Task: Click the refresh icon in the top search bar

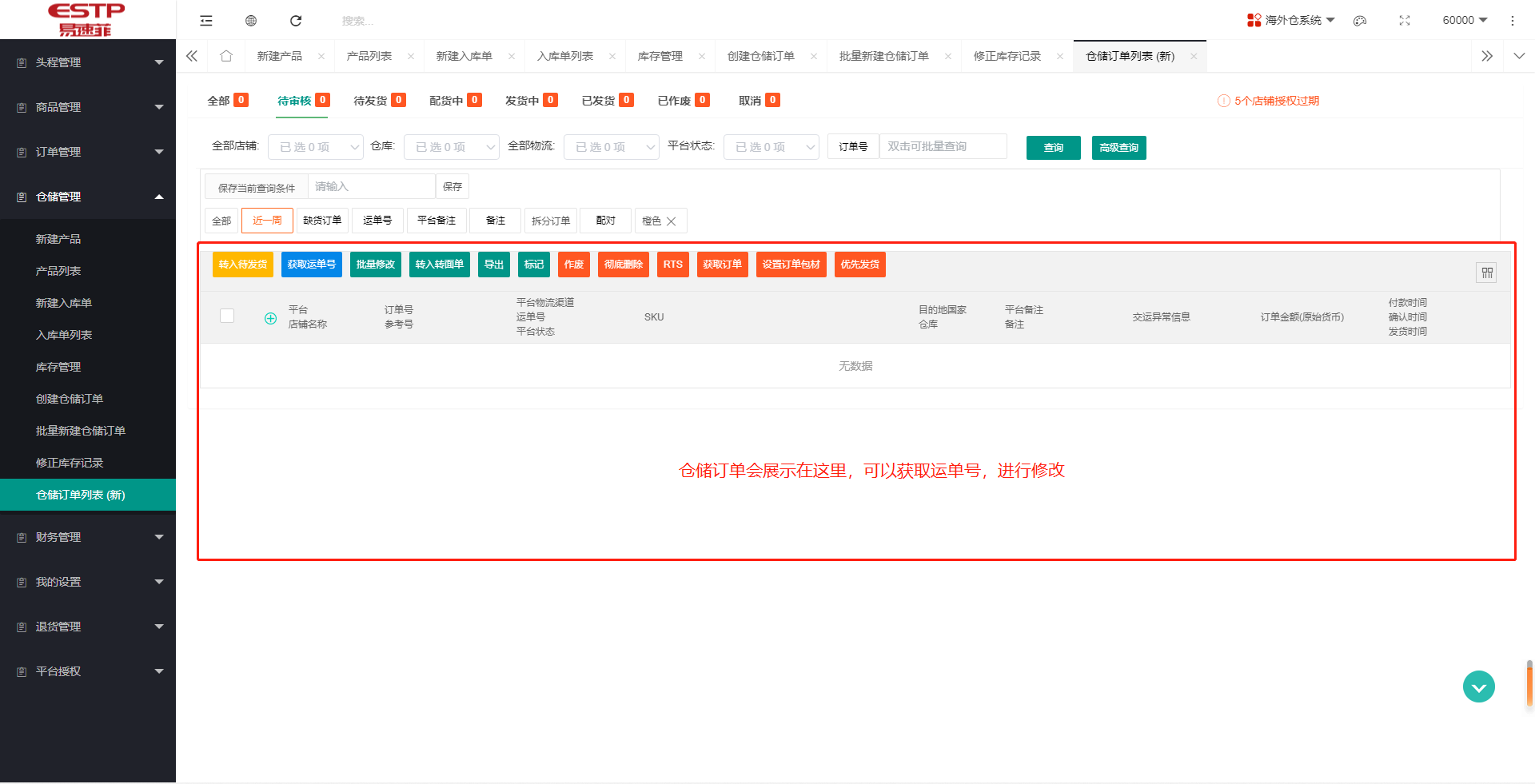Action: click(x=296, y=20)
